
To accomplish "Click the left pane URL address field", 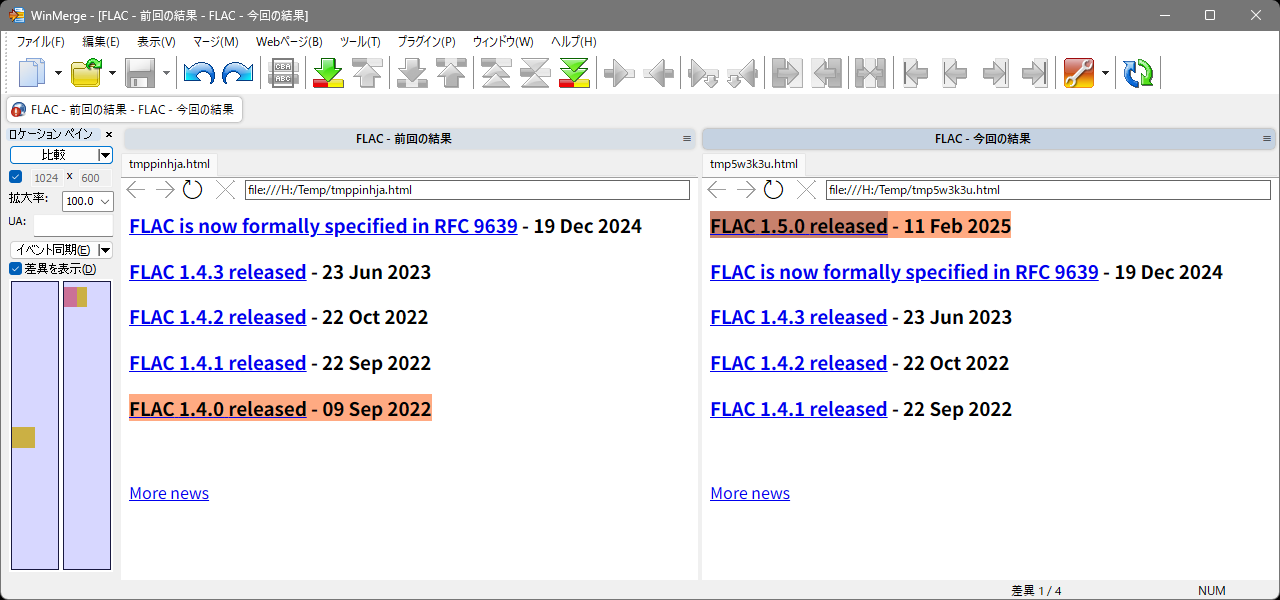I will point(467,190).
